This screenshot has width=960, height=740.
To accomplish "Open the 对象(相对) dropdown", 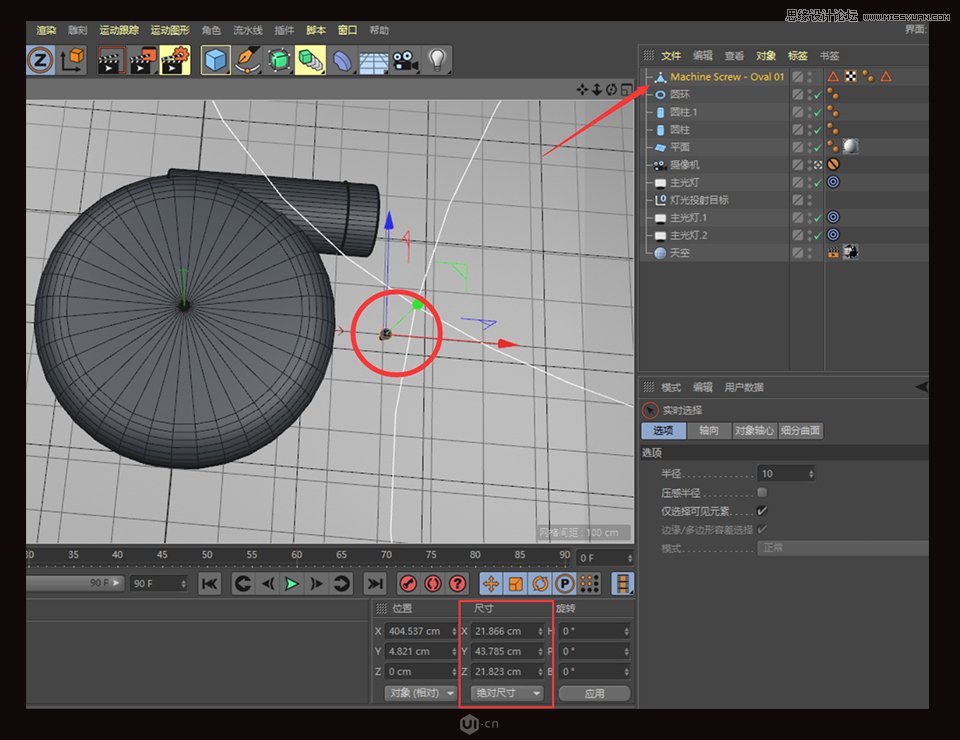I will pos(419,693).
